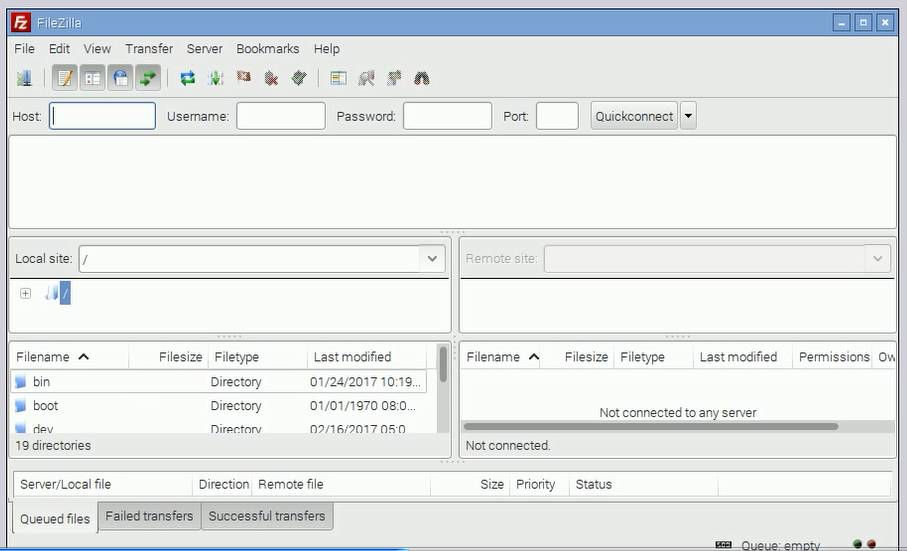Screen dimensions: 907x551
Task: Open the Server menu
Action: (x=204, y=49)
